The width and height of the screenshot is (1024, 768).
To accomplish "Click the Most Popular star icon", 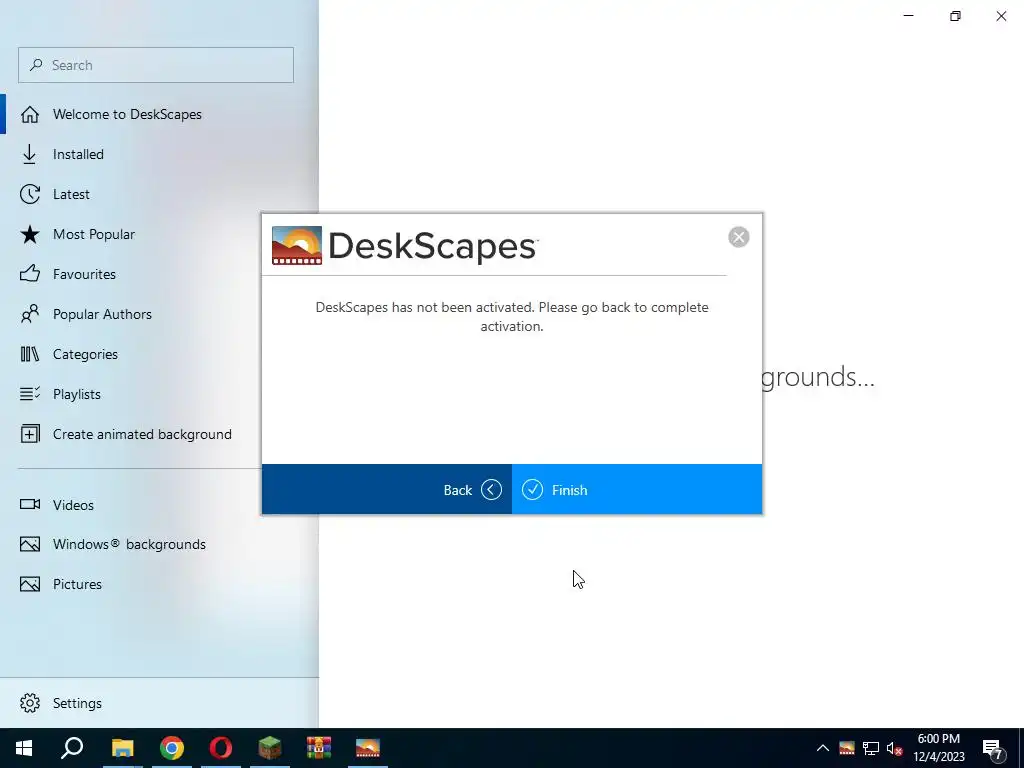I will coord(29,234).
